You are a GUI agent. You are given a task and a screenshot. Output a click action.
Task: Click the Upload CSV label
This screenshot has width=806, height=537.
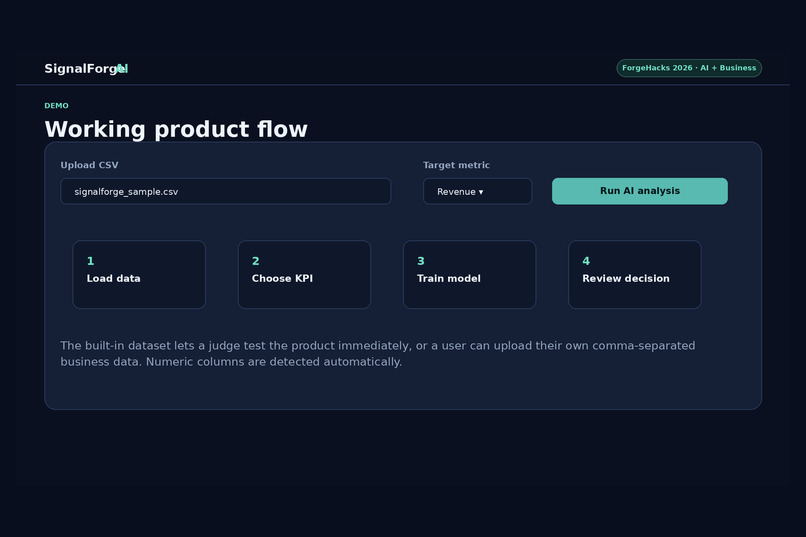[x=89, y=165]
